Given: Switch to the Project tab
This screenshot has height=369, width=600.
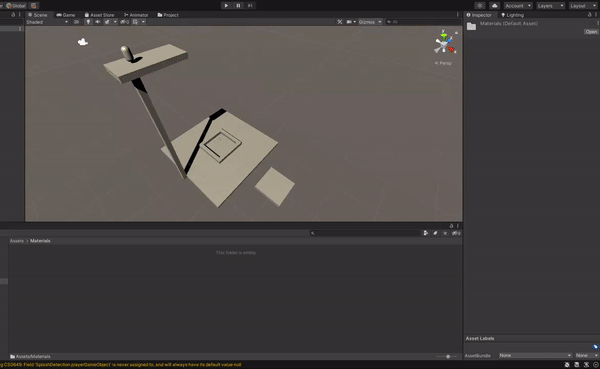Looking at the screenshot, I should (168, 15).
